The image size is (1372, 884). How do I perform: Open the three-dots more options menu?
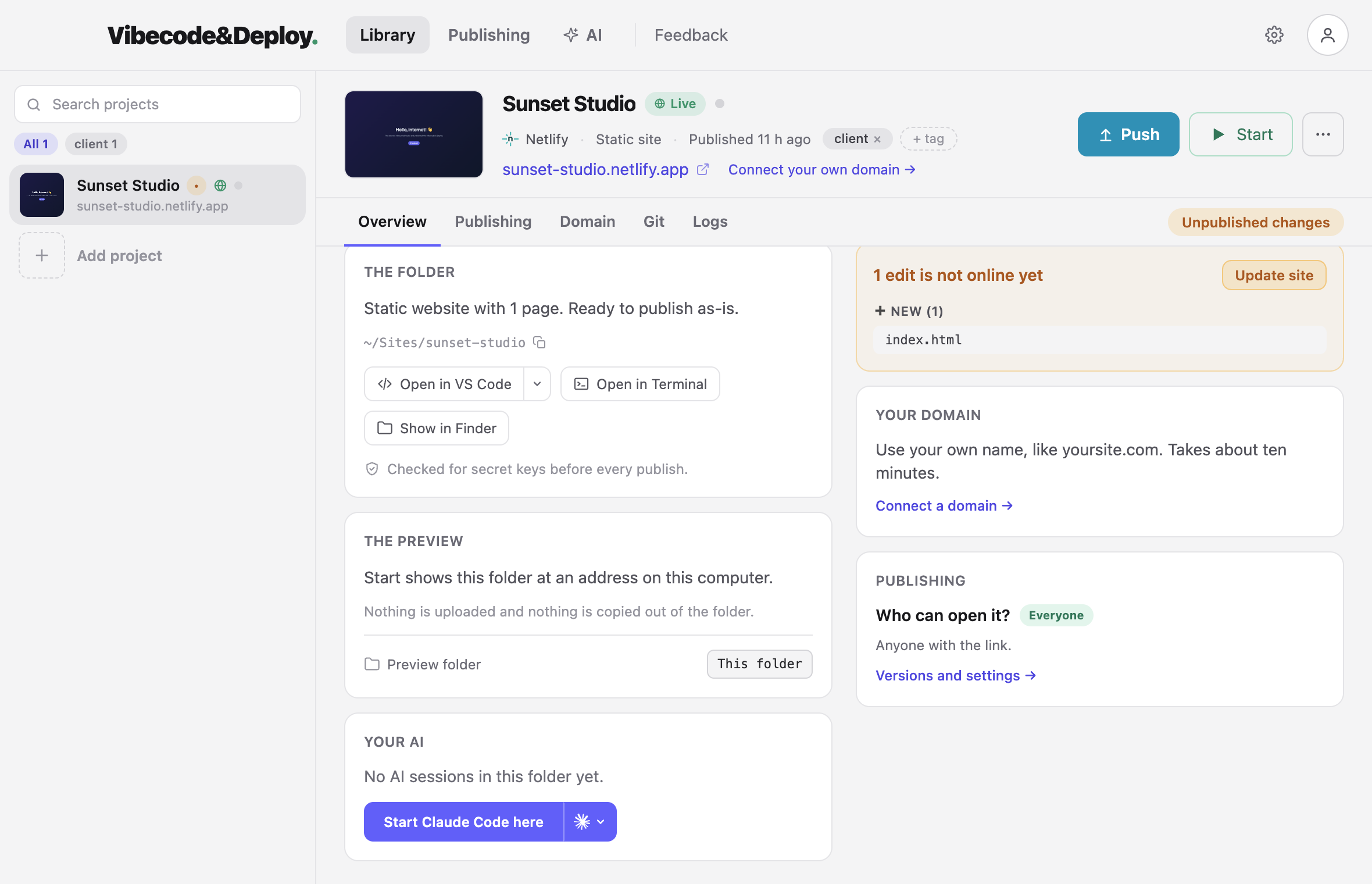pyautogui.click(x=1323, y=134)
